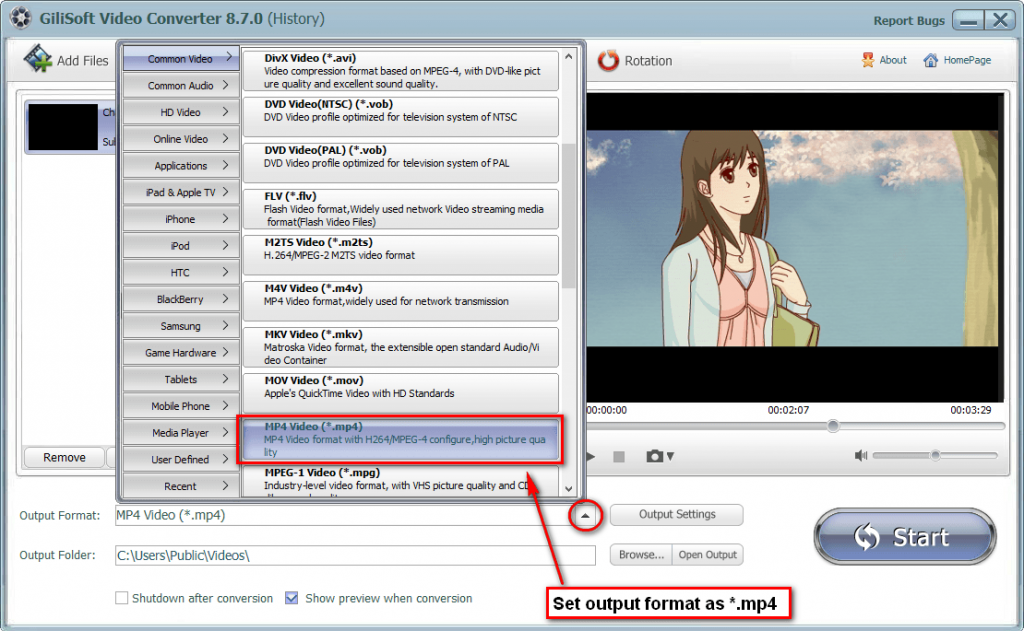
Task: Click the 00:02:07 current time label
Action: (788, 410)
